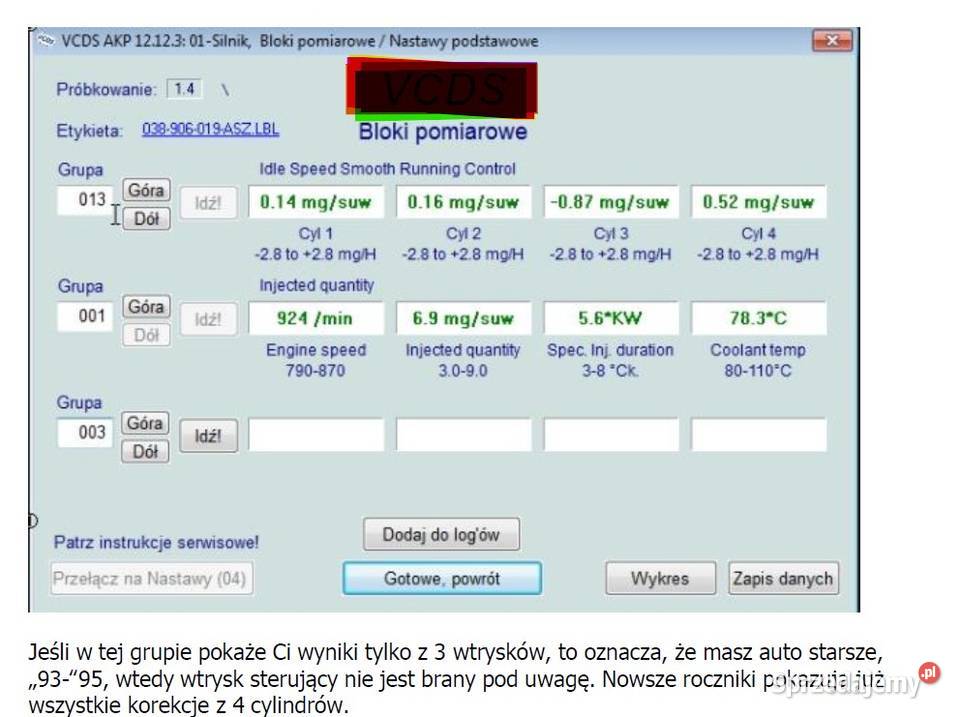Click Dodaj do log'ów
This screenshot has height=717, width=960.
(440, 533)
